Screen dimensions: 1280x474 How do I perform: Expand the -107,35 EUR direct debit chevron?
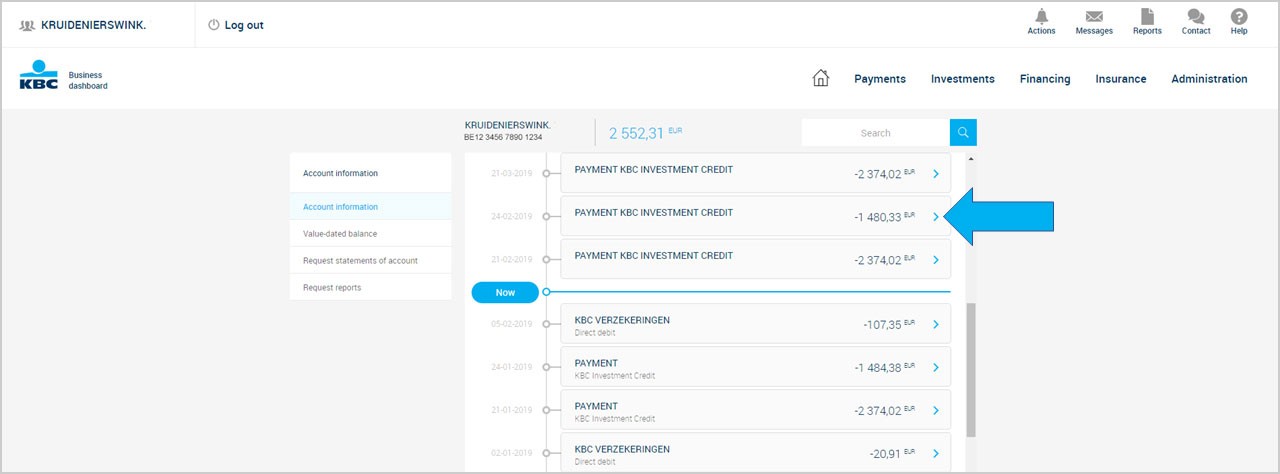coord(936,325)
